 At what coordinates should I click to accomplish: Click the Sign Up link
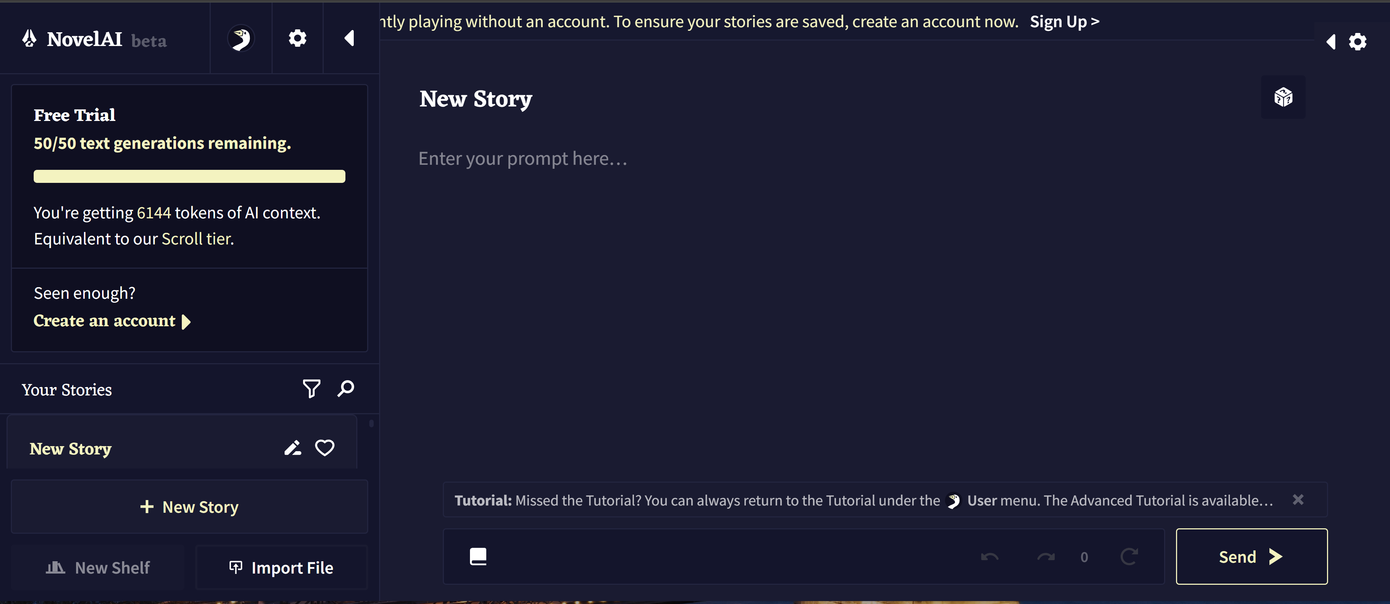point(1064,22)
